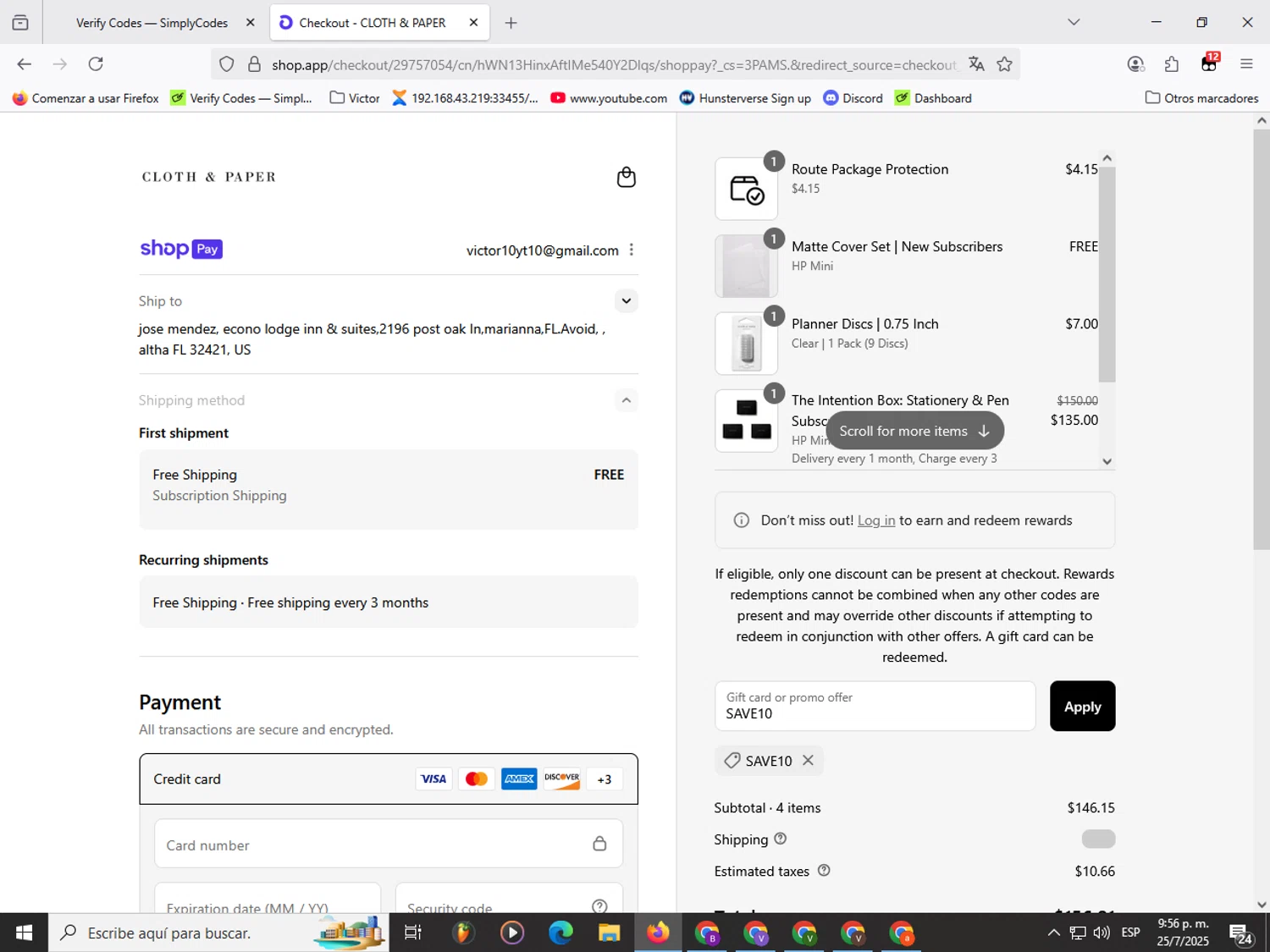
Task: Click Route Package Protection thumbnail
Action: [x=746, y=189]
